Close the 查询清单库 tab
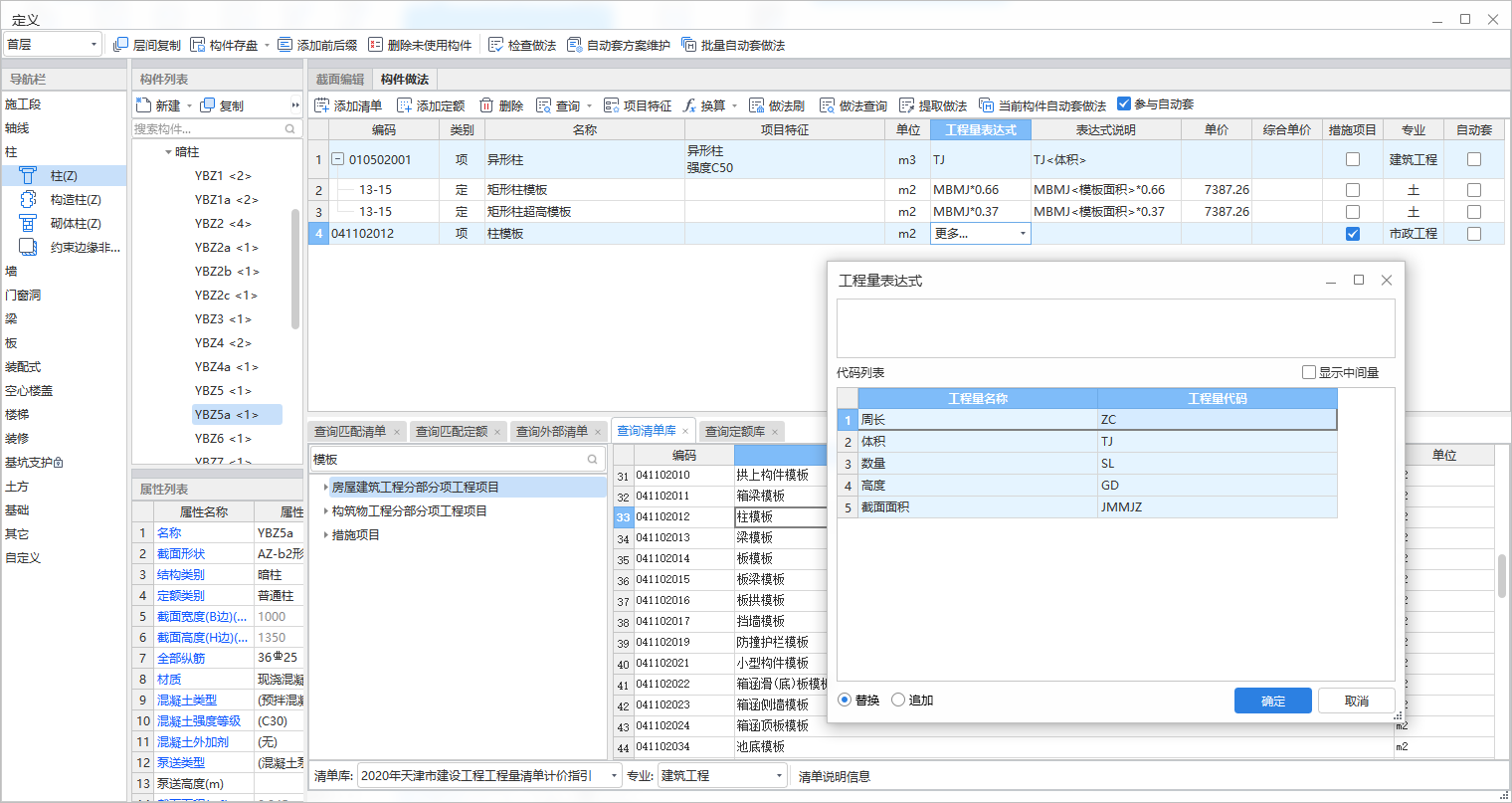This screenshot has width=1512, height=803. pos(685,431)
